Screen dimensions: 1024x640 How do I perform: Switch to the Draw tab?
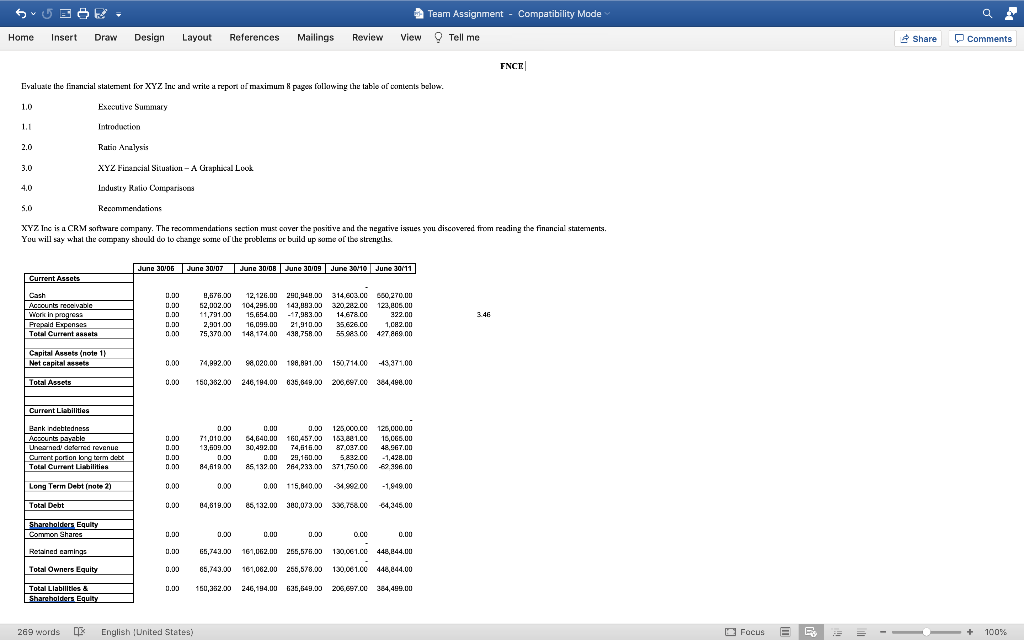pyautogui.click(x=106, y=37)
